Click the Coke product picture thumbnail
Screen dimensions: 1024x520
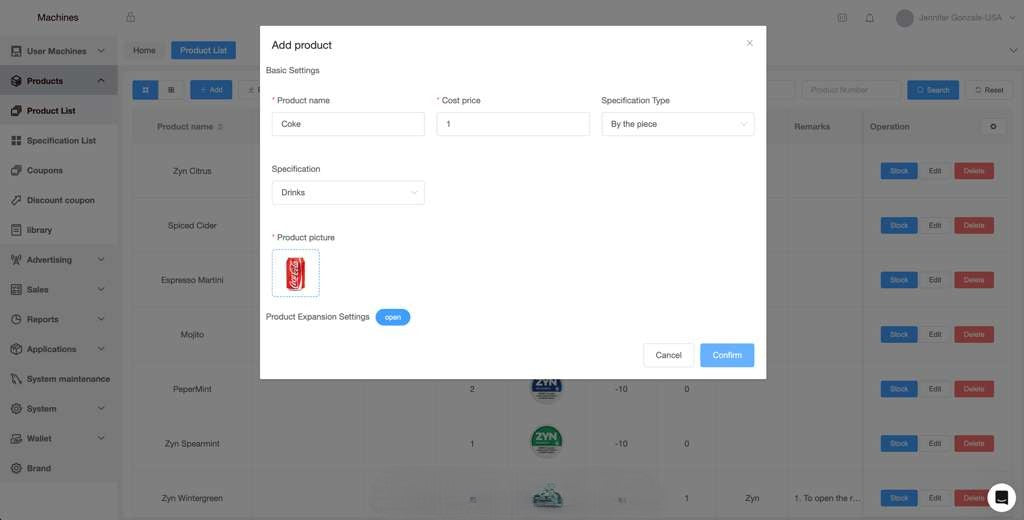tap(295, 273)
